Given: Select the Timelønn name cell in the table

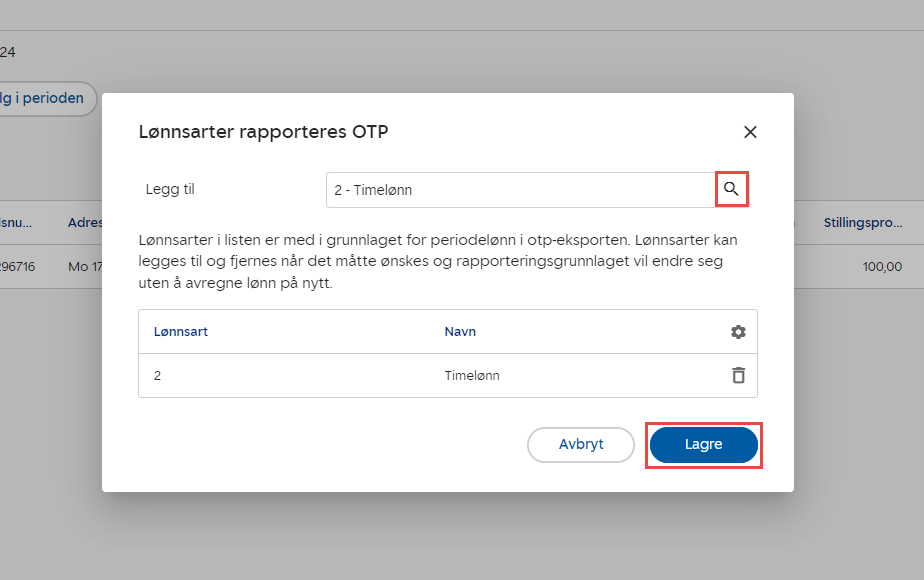Looking at the screenshot, I should [472, 376].
